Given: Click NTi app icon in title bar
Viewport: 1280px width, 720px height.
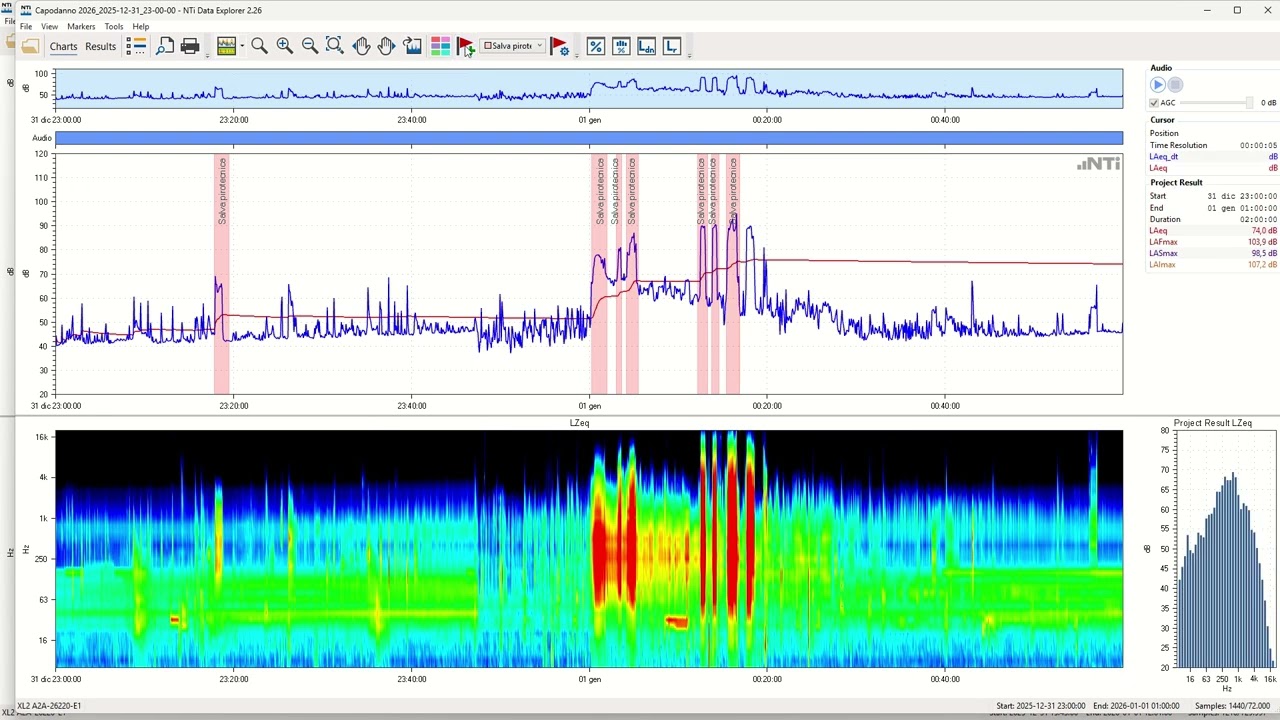Looking at the screenshot, I should click(x=26, y=10).
